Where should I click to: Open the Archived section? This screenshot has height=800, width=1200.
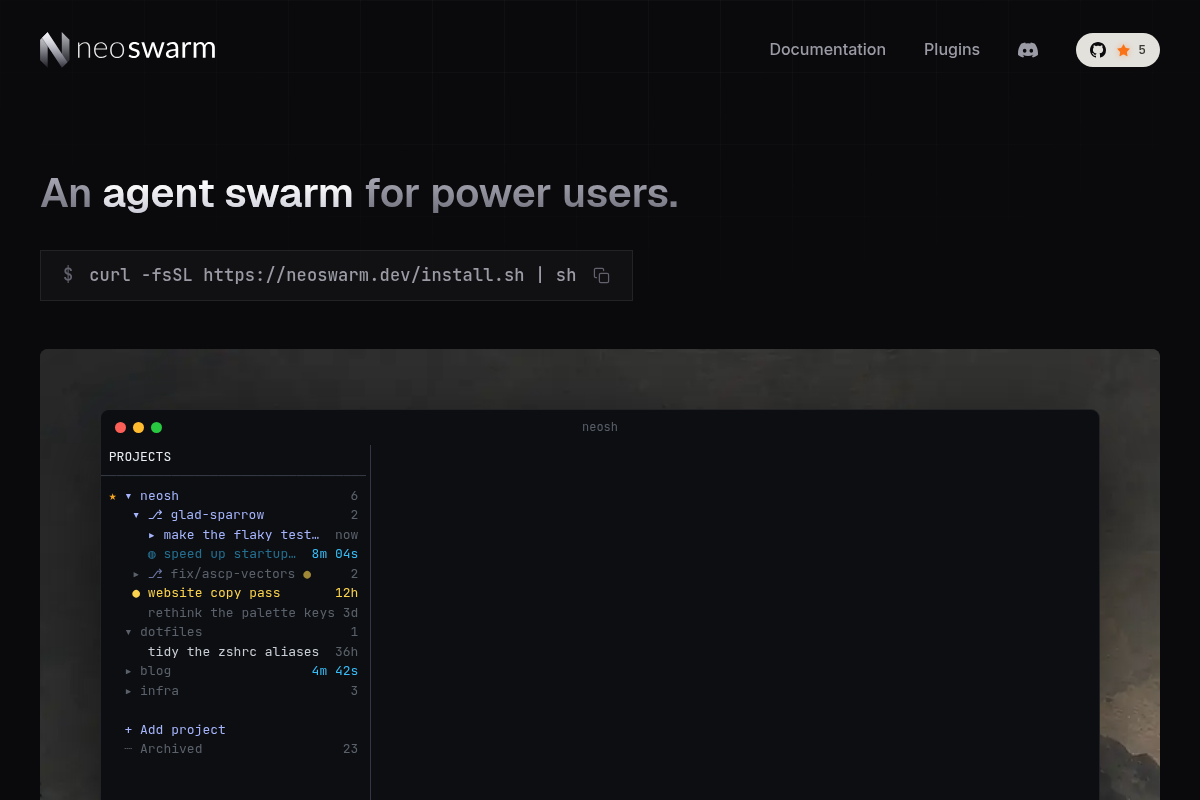(x=171, y=749)
